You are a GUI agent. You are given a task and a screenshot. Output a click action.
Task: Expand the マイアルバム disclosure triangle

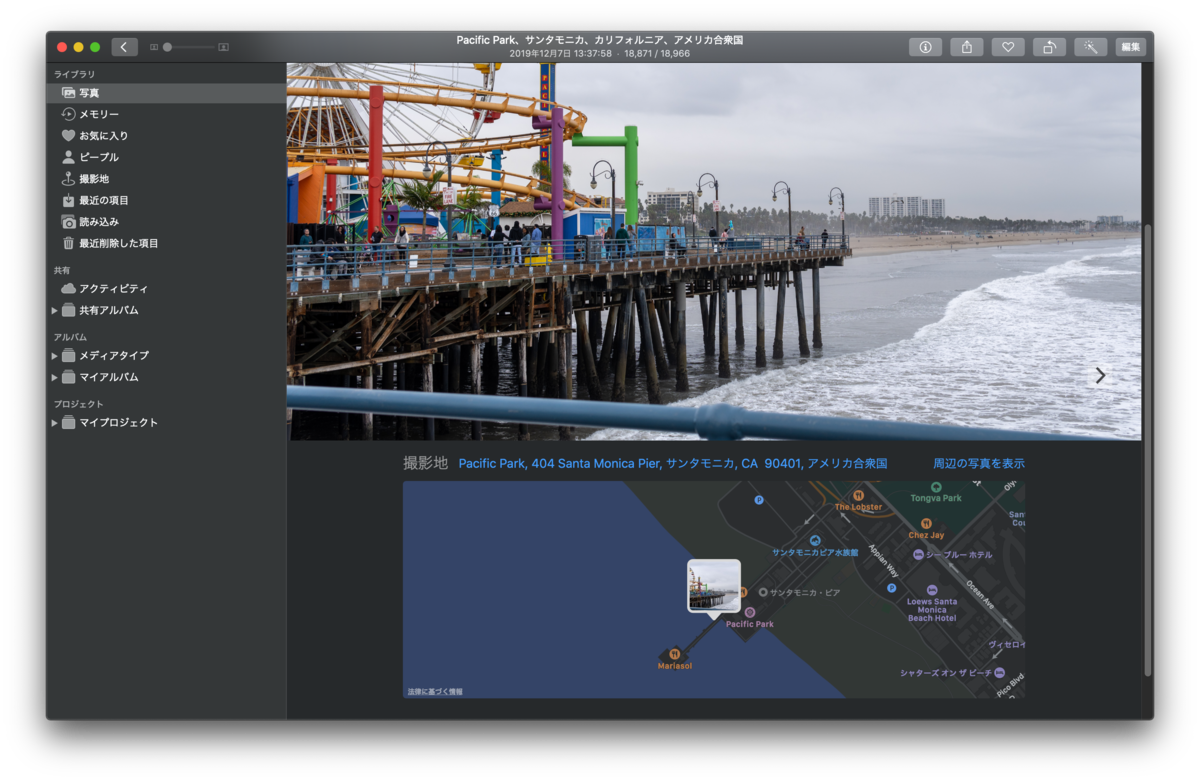[x=55, y=378]
